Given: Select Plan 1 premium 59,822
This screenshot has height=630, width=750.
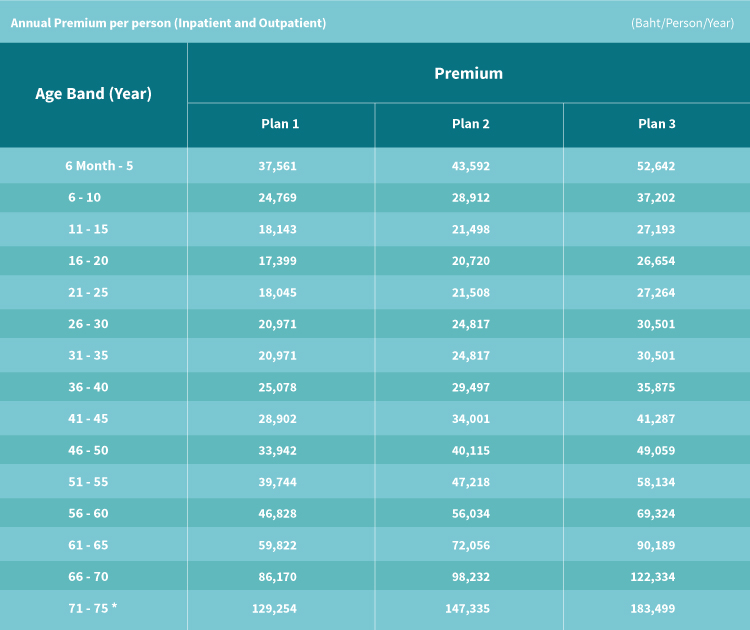Looking at the screenshot, I should click(x=277, y=545).
